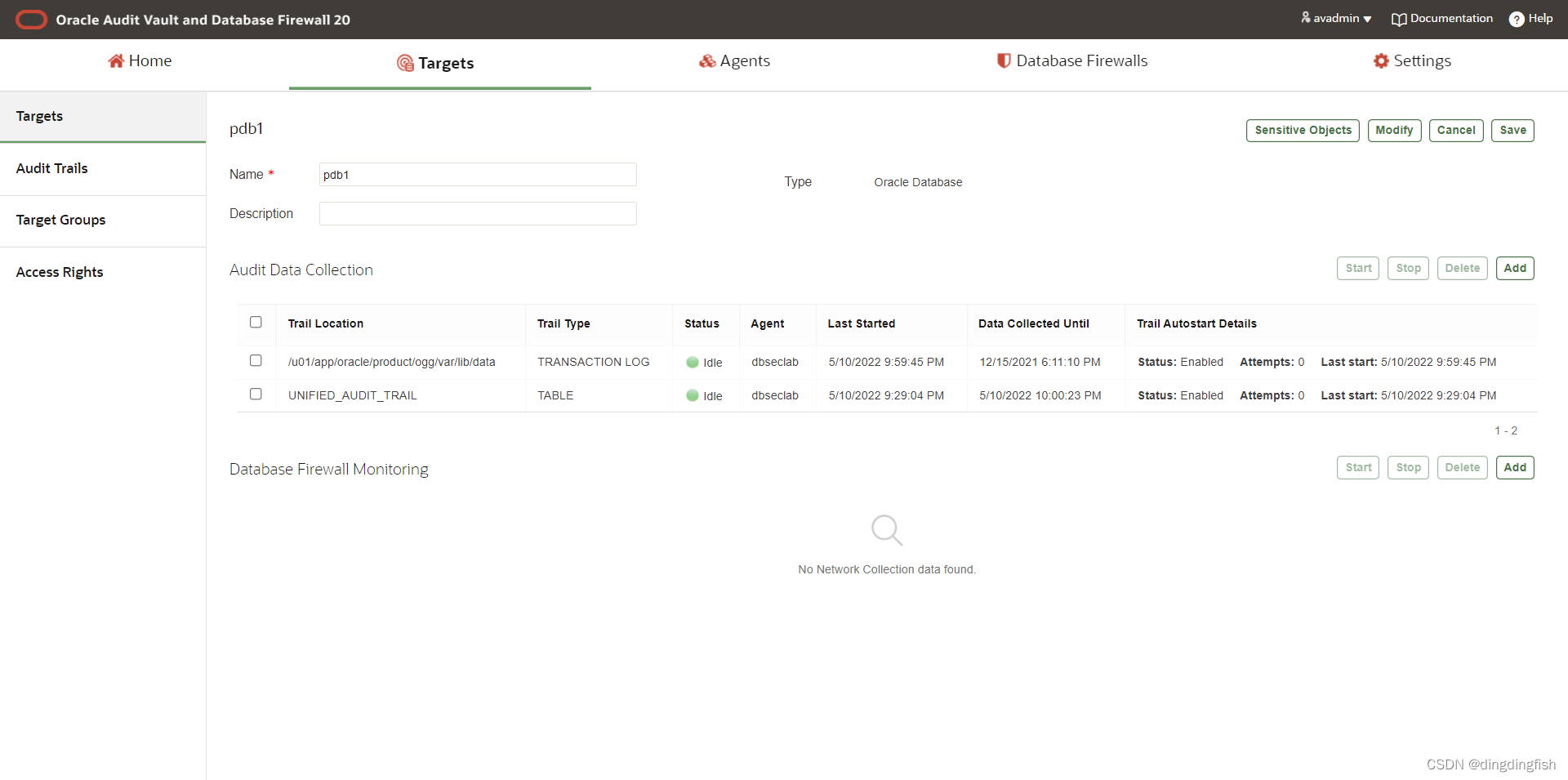Stop the audit data collection trail

[1408, 269]
